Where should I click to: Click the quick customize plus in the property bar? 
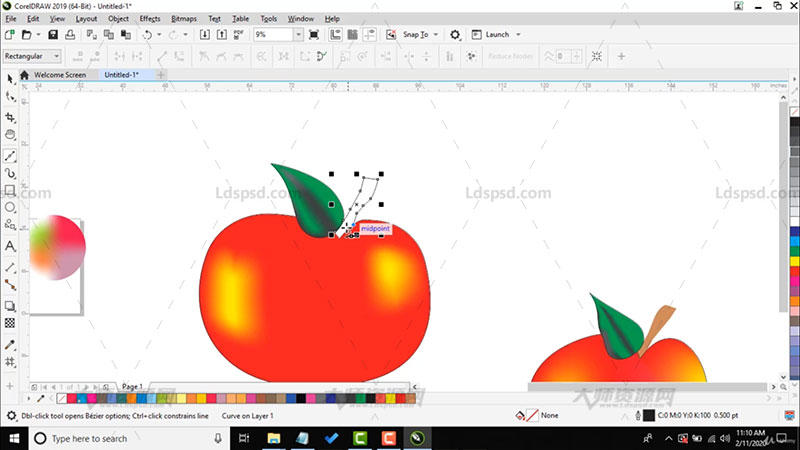point(621,56)
